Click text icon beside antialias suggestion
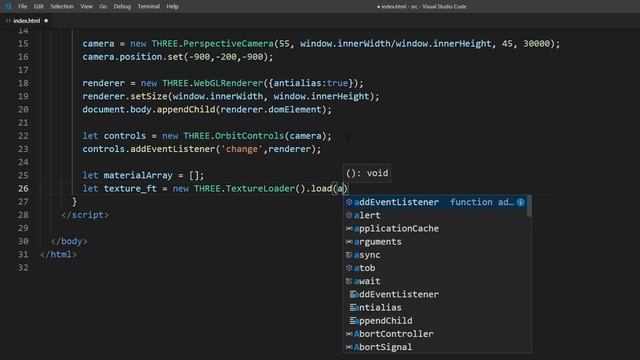The height and width of the screenshot is (360, 640). click(353, 307)
